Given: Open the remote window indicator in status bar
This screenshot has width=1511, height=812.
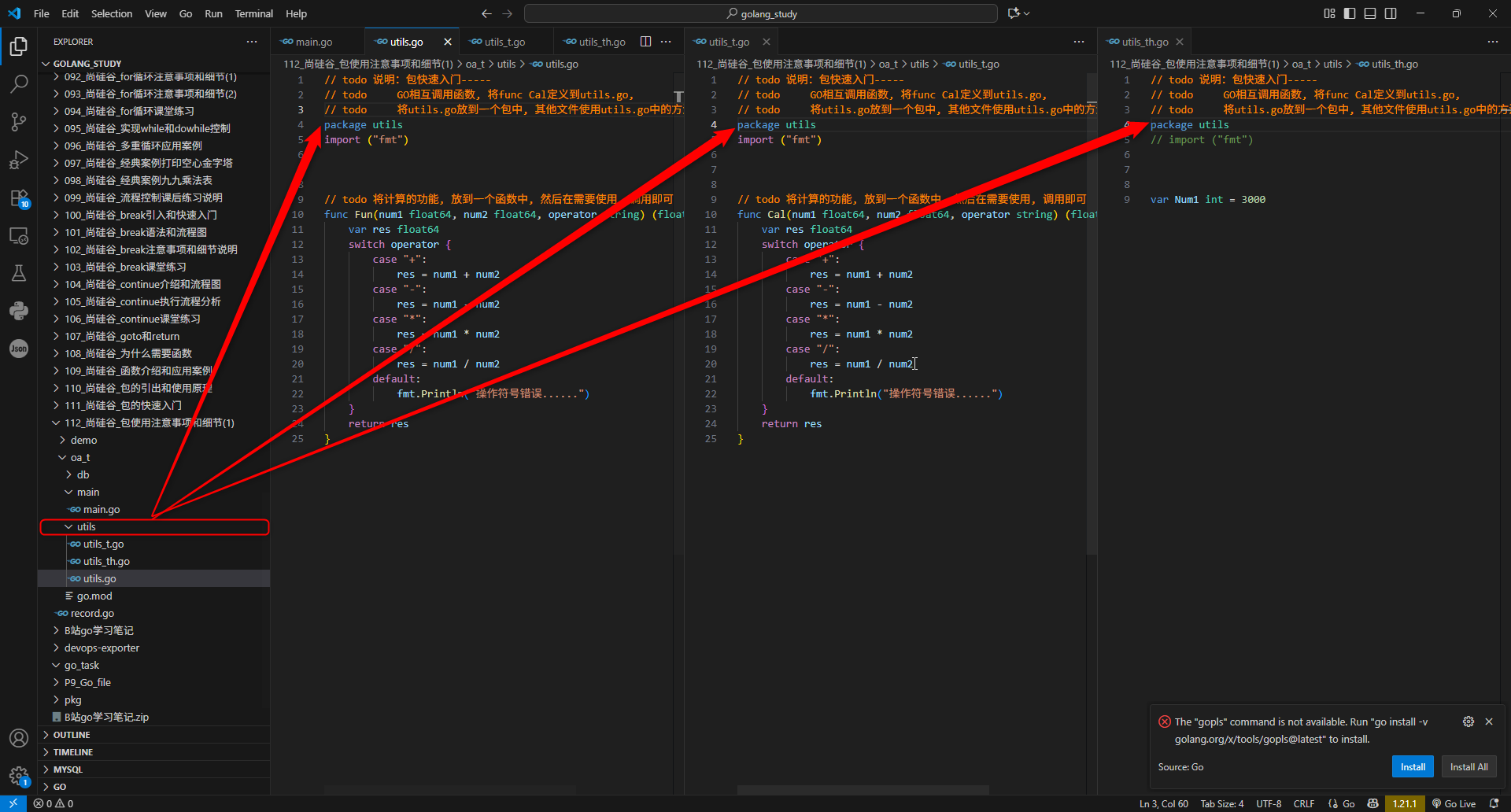Looking at the screenshot, I should [x=13, y=803].
